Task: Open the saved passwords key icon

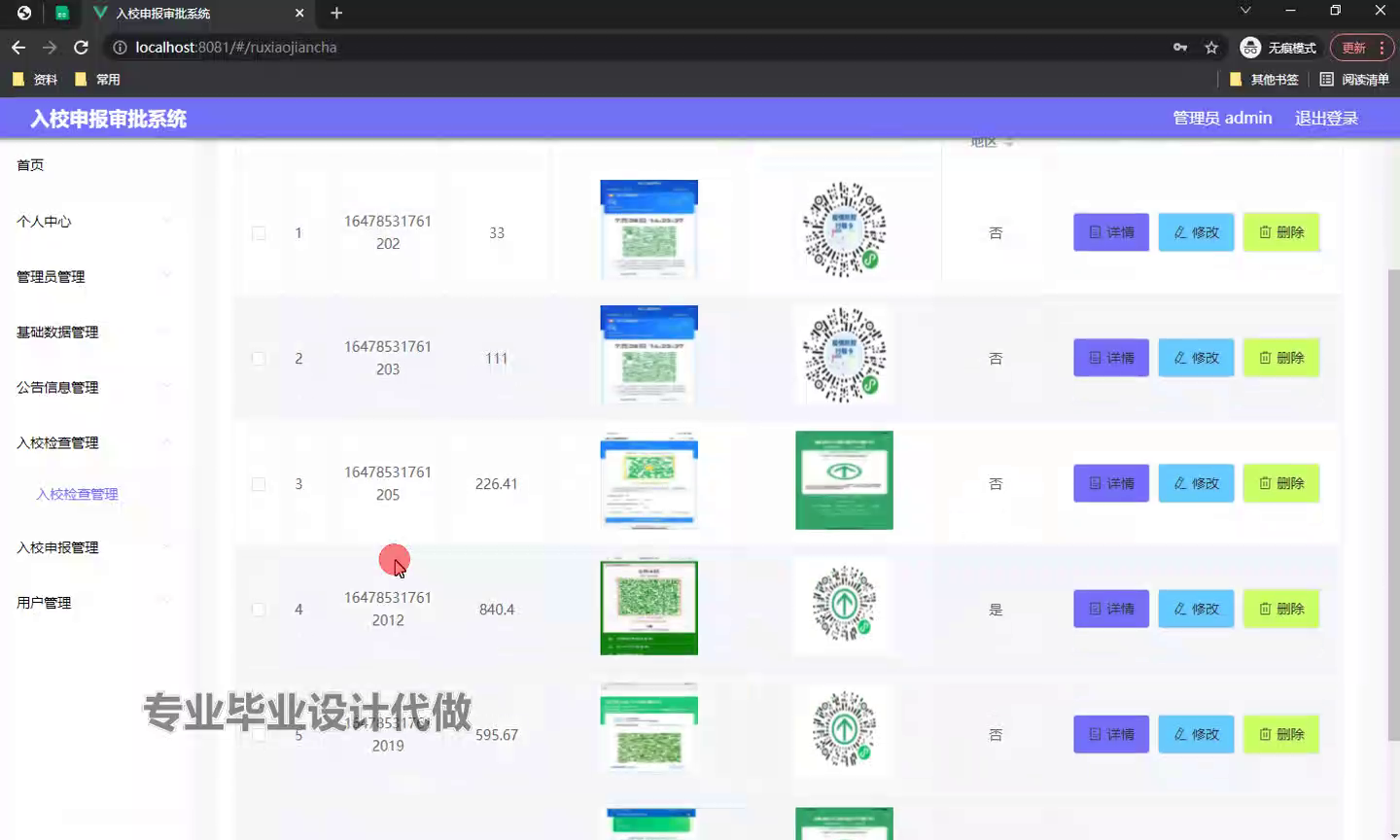Action: [1180, 47]
